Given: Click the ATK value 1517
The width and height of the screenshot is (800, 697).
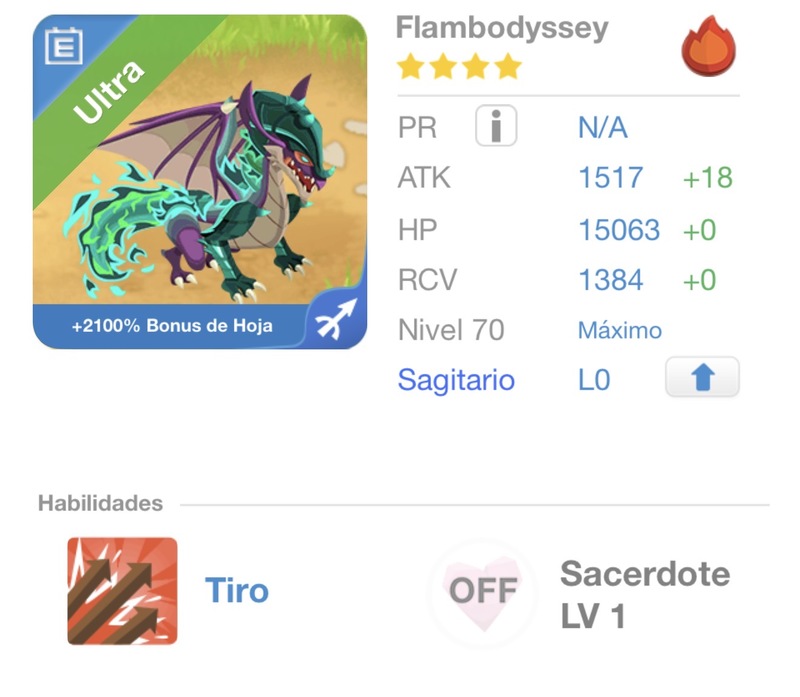Looking at the screenshot, I should pyautogui.click(x=610, y=178).
